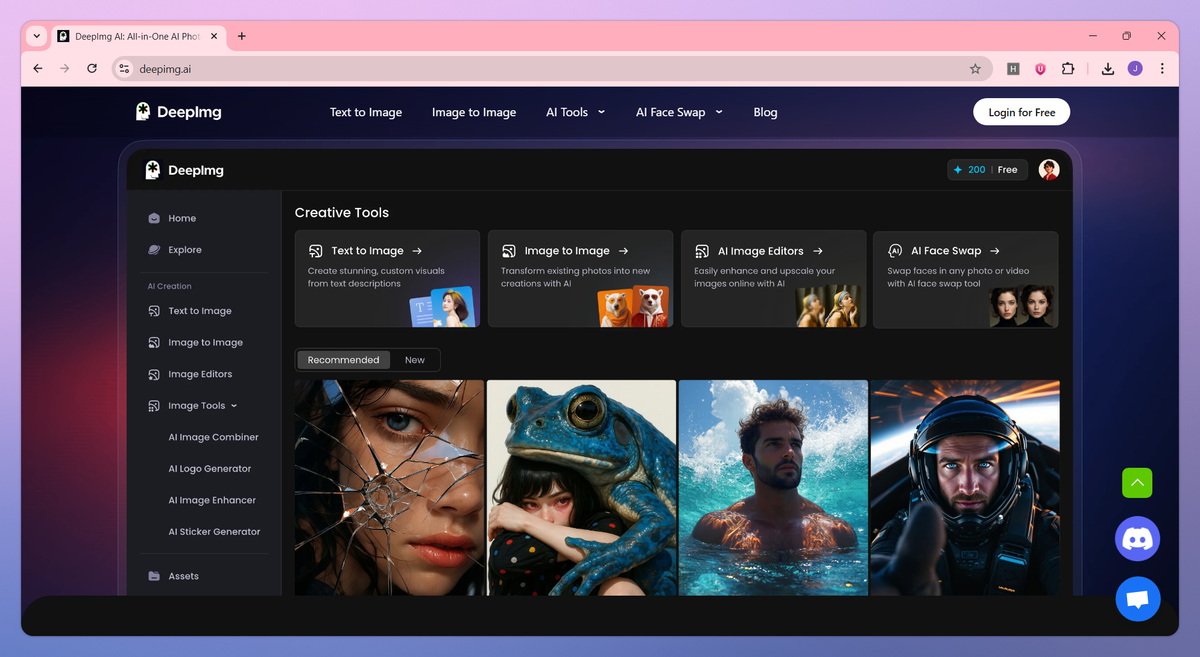Open the AI Image Editors card
The width and height of the screenshot is (1200, 657).
773,279
